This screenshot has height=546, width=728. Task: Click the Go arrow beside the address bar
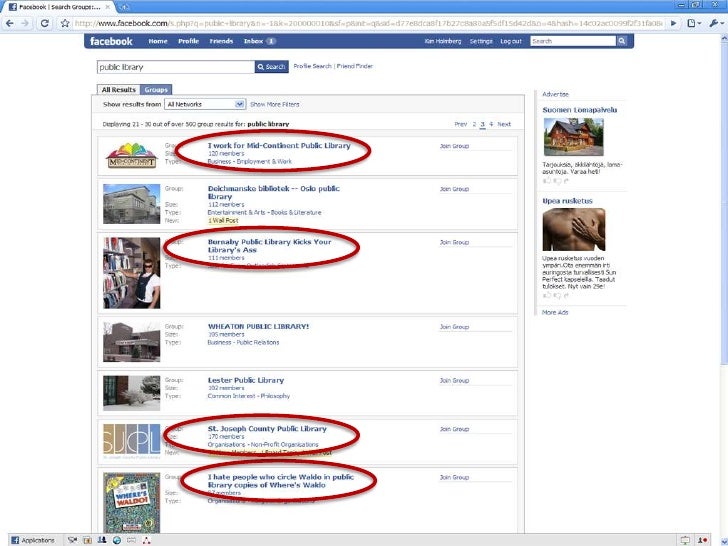click(x=674, y=23)
